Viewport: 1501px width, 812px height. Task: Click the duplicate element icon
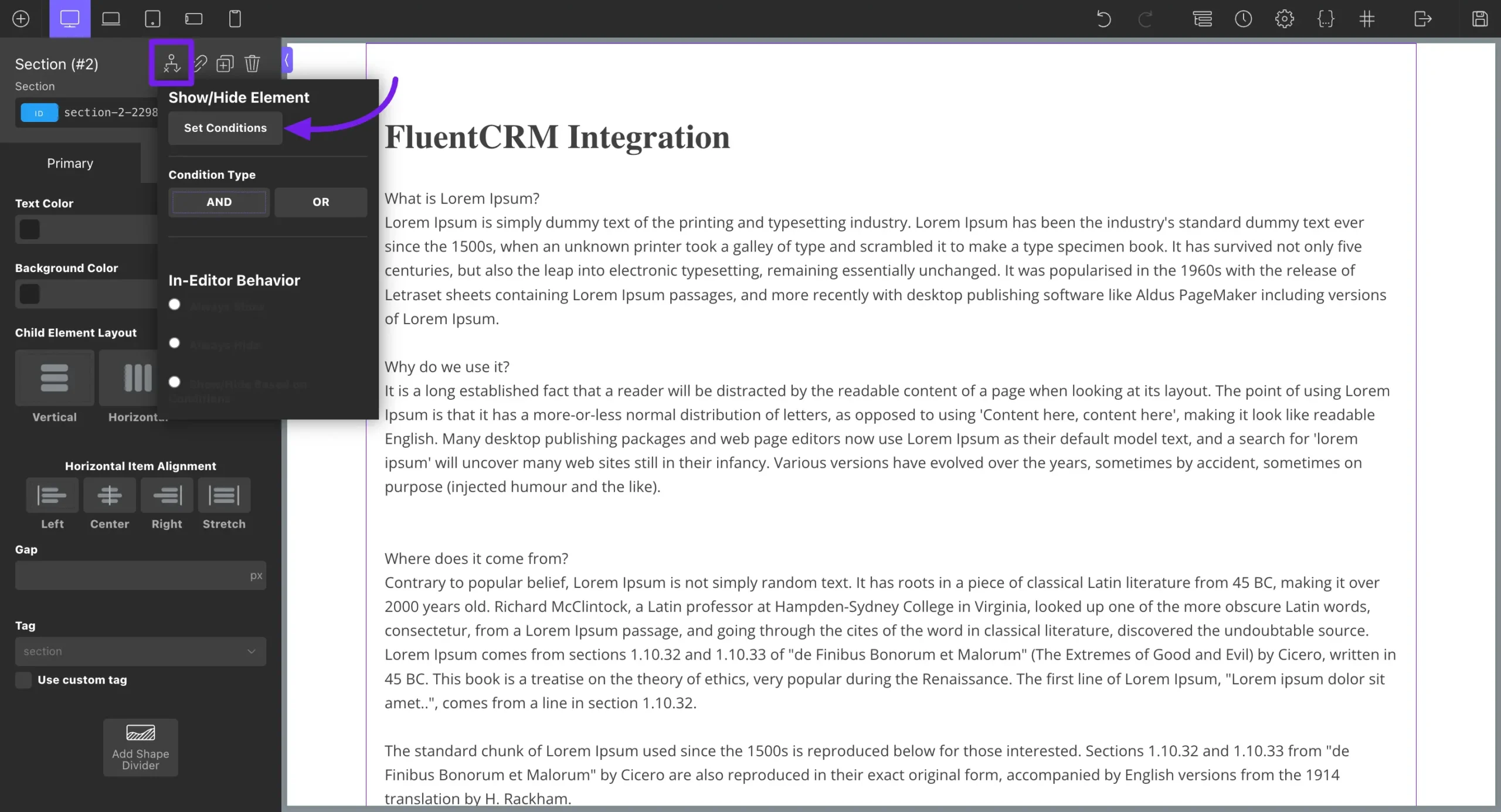tap(225, 62)
